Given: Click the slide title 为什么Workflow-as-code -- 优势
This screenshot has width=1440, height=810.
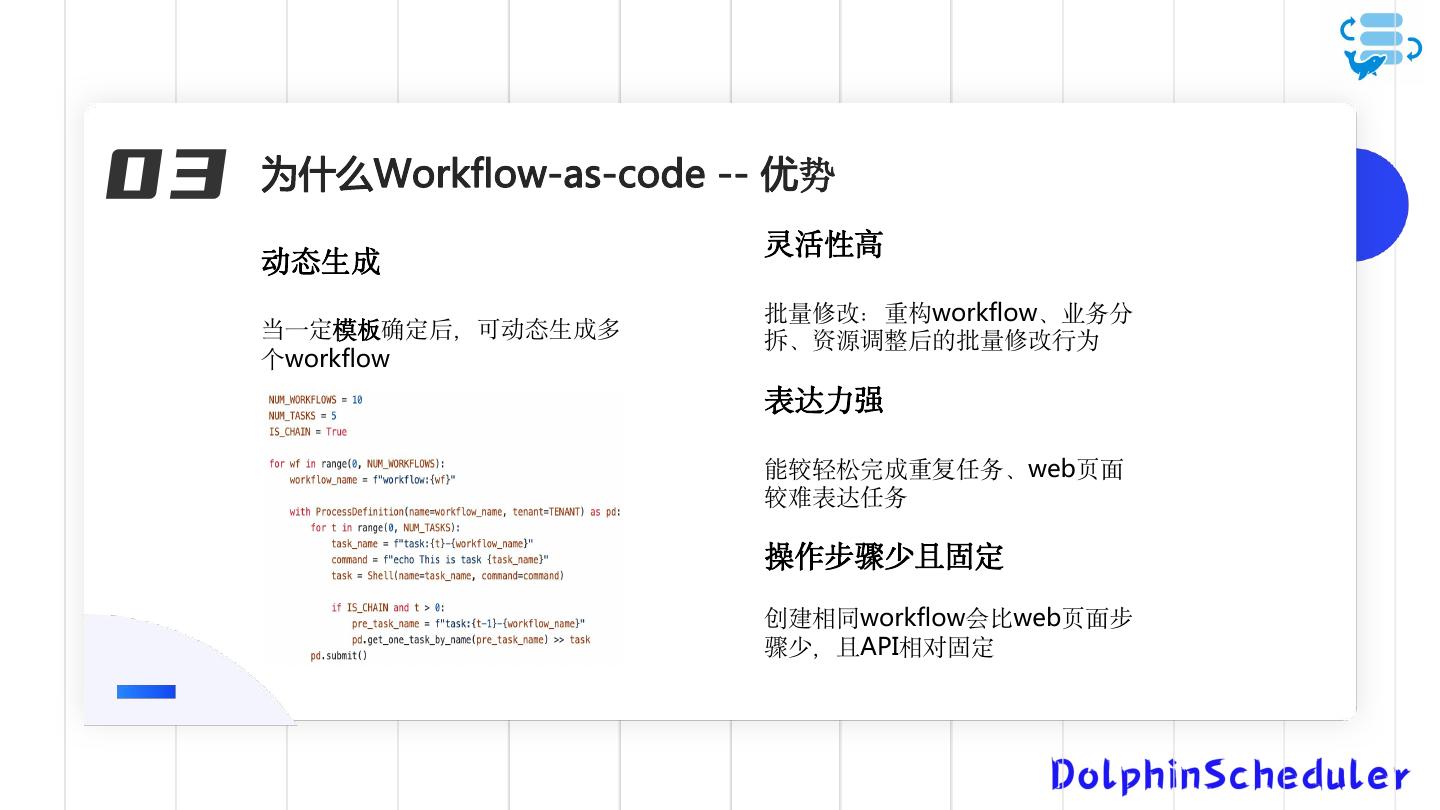Looking at the screenshot, I should 547,173.
